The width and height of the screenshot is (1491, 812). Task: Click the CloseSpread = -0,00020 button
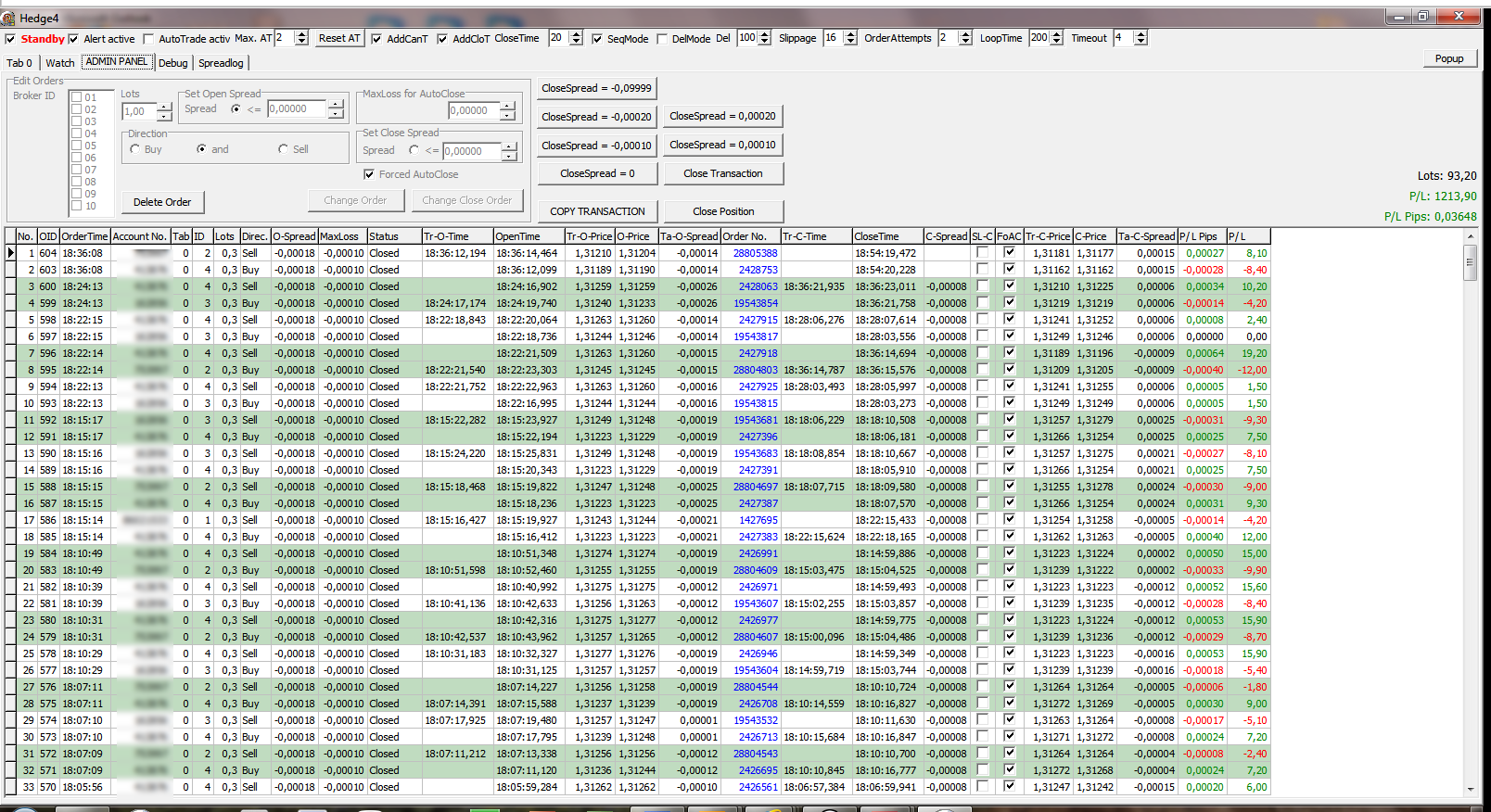(x=597, y=117)
